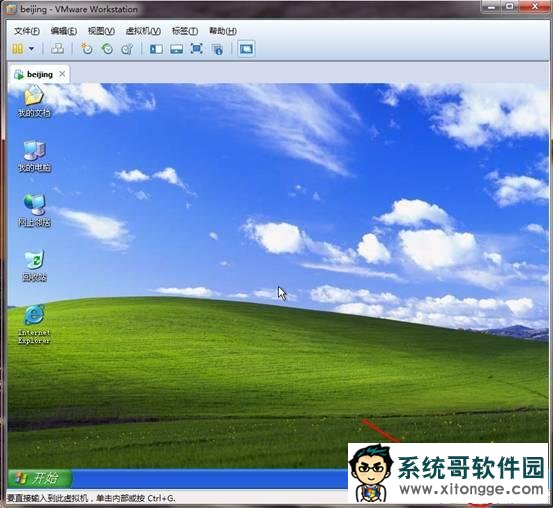
Task: Maximize the VMware Workstation window
Action: [x=510, y=6]
